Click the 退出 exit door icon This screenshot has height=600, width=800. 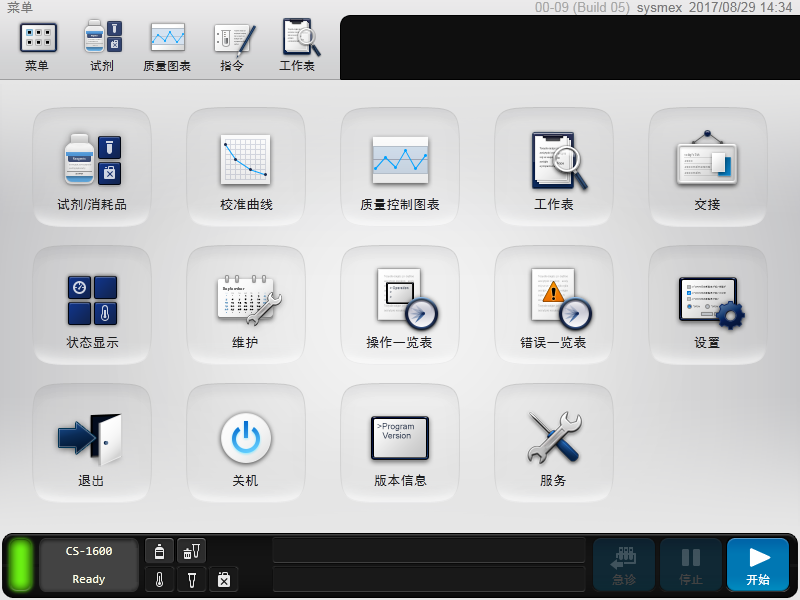(x=92, y=442)
